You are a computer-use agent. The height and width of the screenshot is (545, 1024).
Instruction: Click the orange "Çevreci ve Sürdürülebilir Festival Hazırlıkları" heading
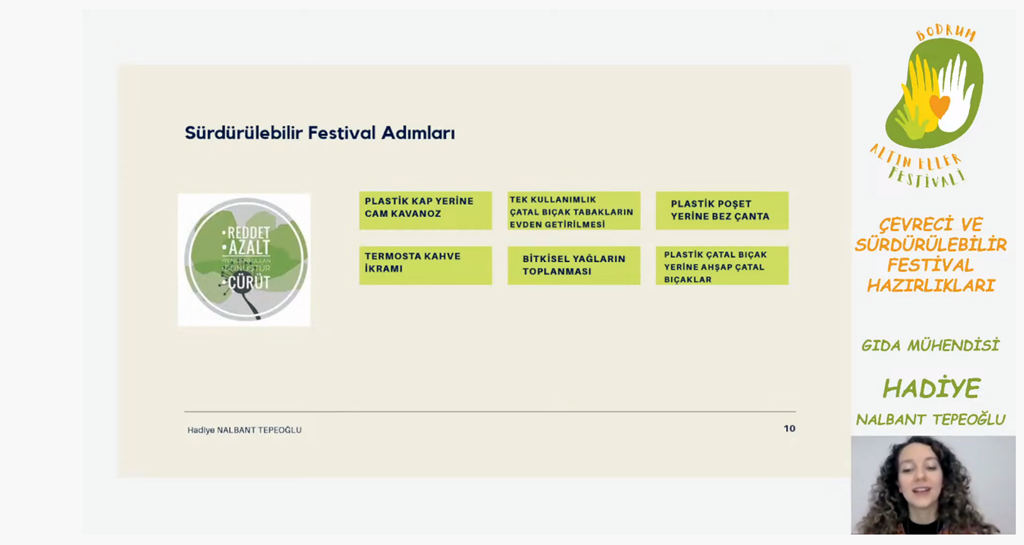pyautogui.click(x=931, y=255)
